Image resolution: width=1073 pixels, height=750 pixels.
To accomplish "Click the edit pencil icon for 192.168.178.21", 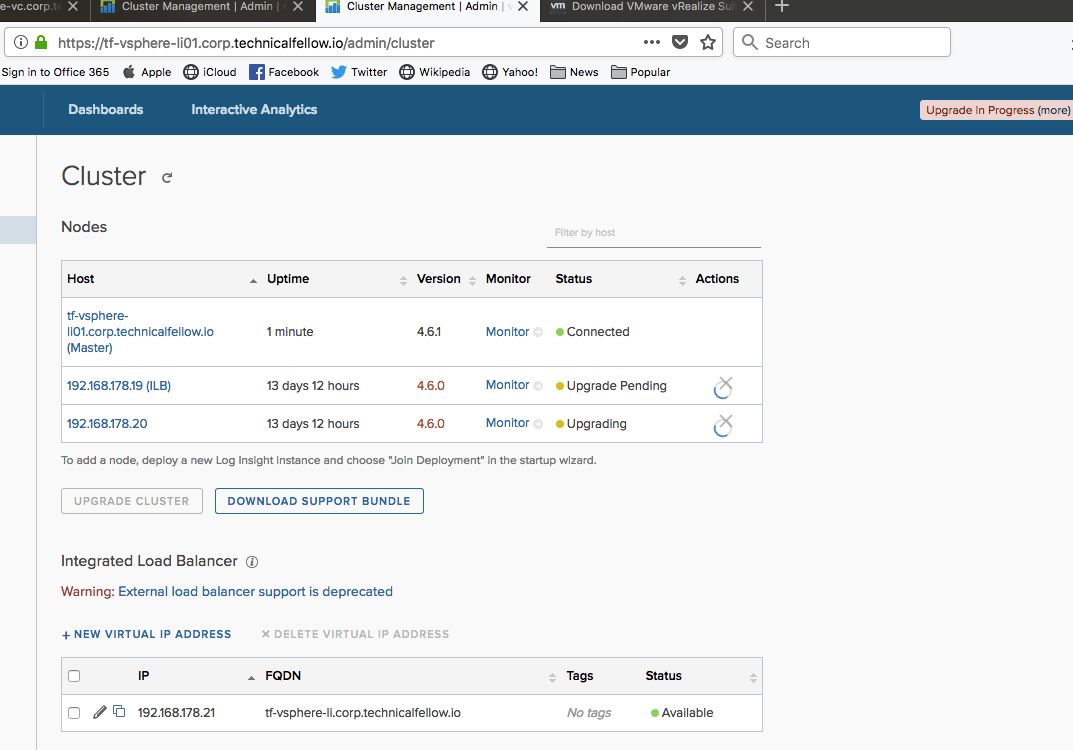I will pyautogui.click(x=100, y=712).
